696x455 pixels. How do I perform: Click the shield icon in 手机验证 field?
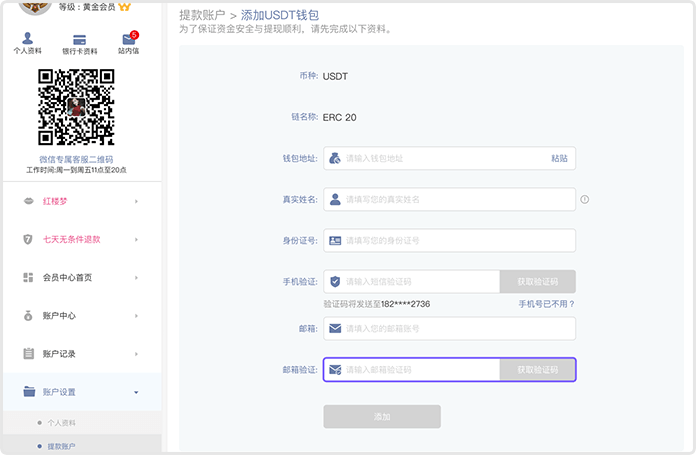point(335,281)
